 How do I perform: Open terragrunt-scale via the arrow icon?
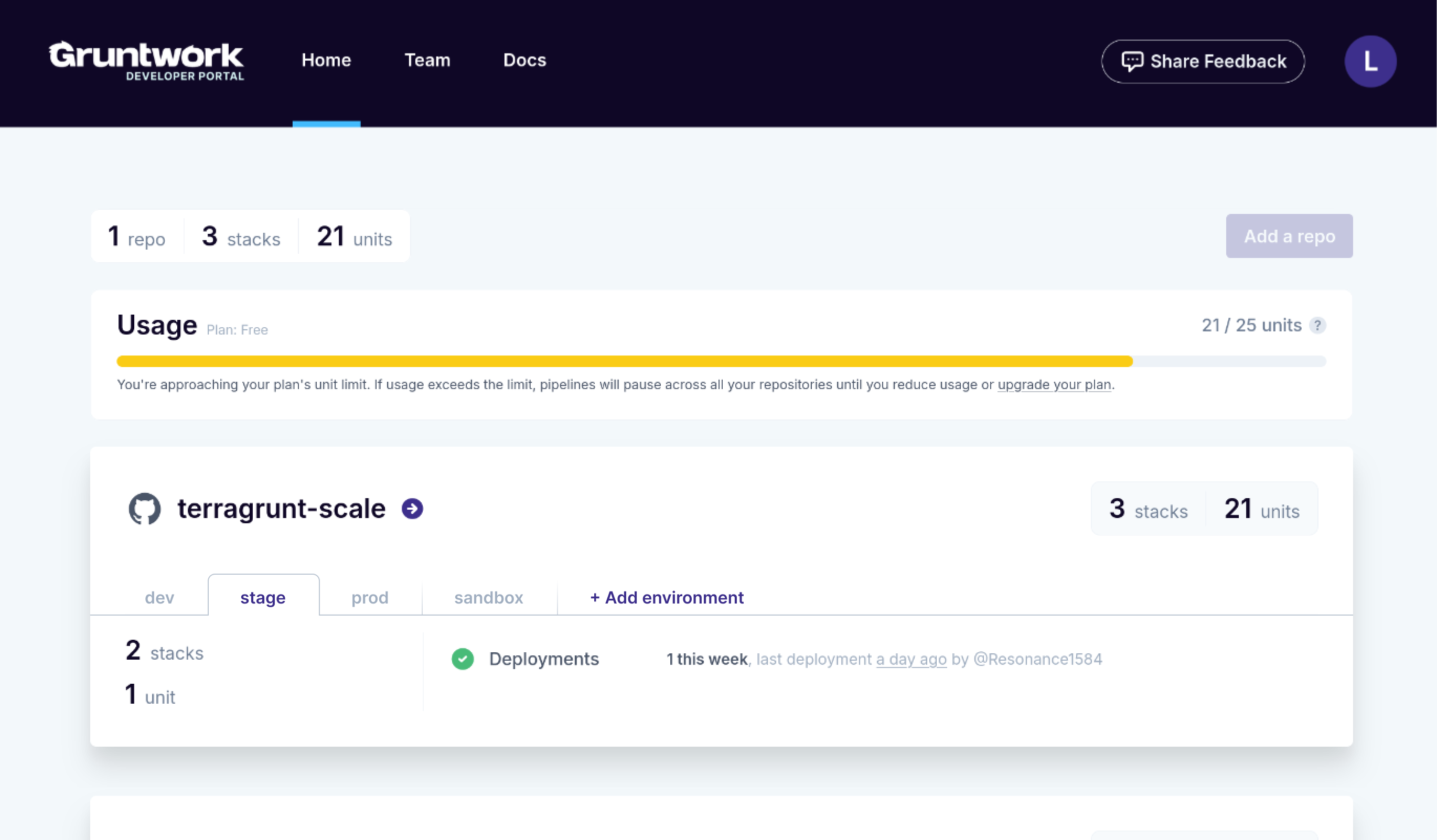tap(412, 508)
